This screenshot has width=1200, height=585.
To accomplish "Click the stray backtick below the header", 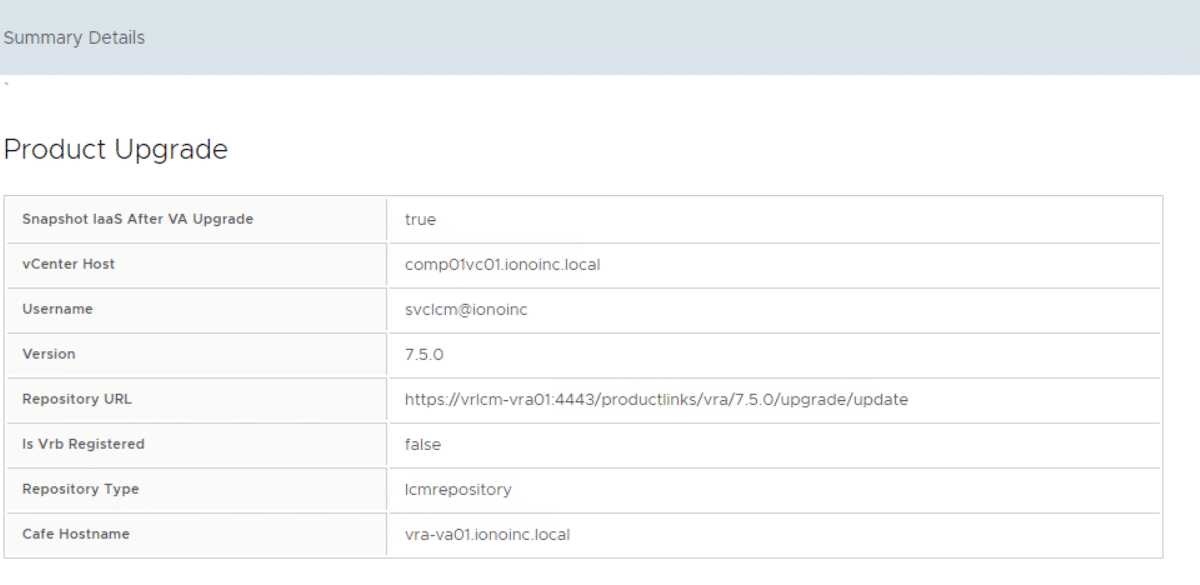I will 7,85.
